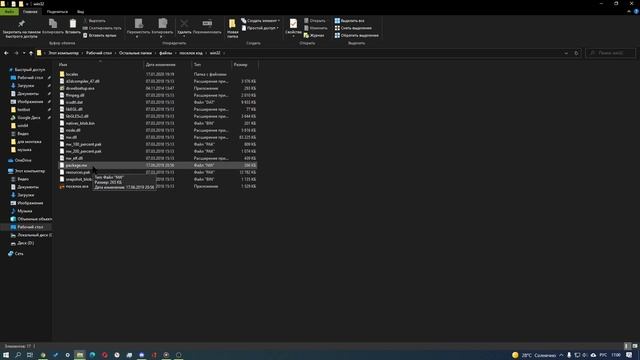This screenshot has width=640, height=360.
Task: Click Выделить все (Select all)
Action: [349, 21]
